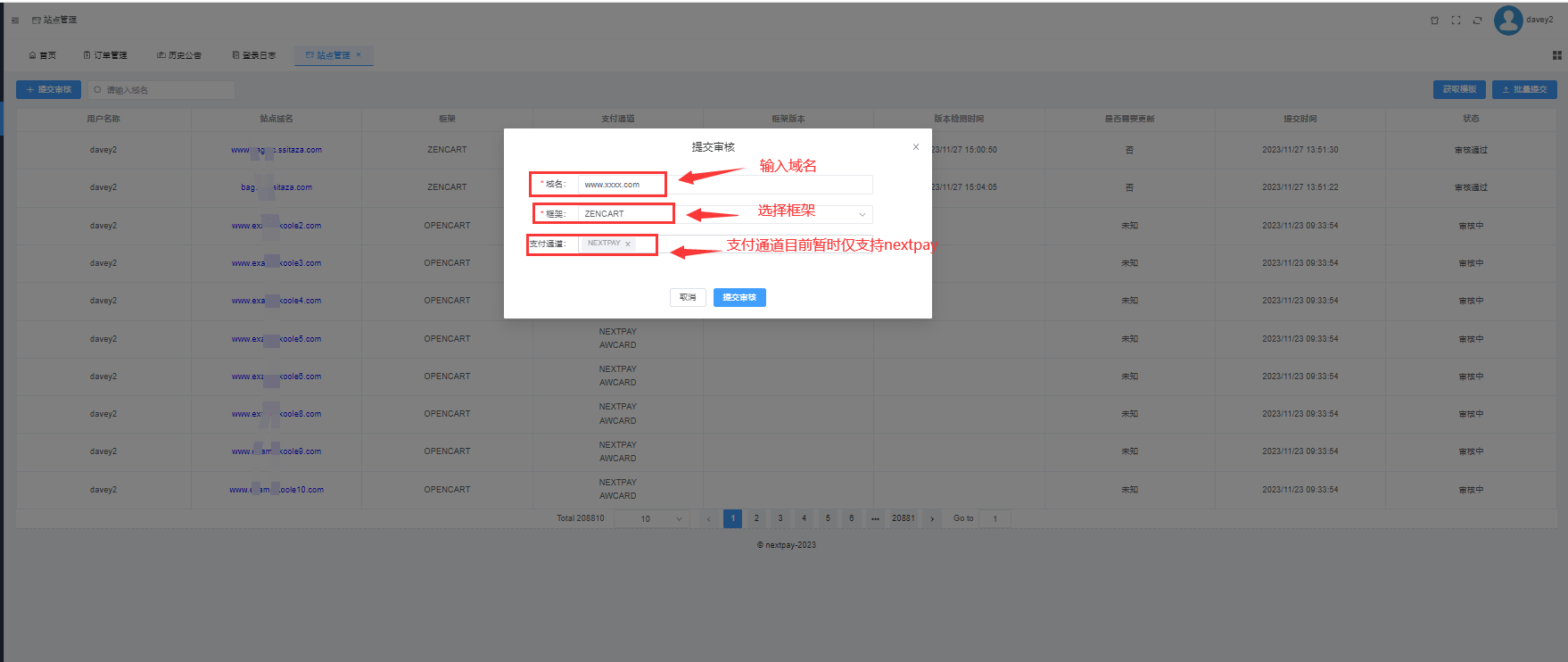This screenshot has width=1568, height=662.
Task: Go to pagination page 2
Action: (x=756, y=518)
